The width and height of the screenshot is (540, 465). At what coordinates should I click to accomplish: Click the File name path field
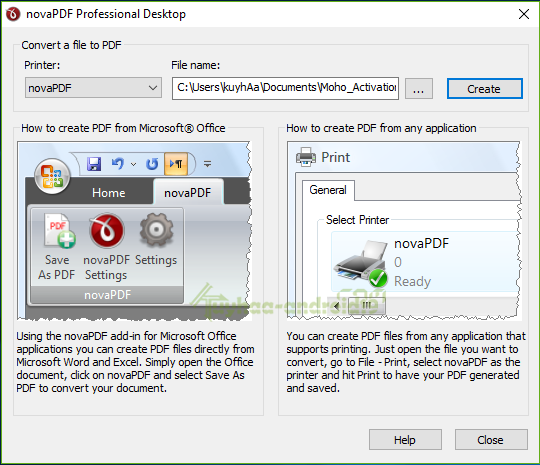285,88
